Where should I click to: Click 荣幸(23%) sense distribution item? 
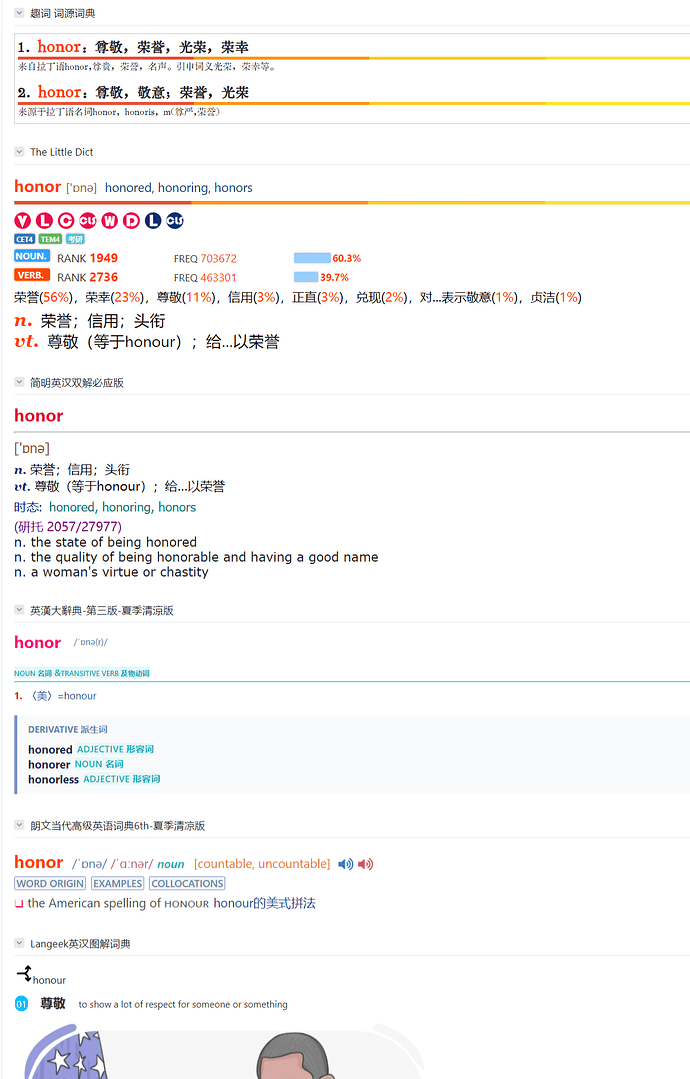[114, 297]
